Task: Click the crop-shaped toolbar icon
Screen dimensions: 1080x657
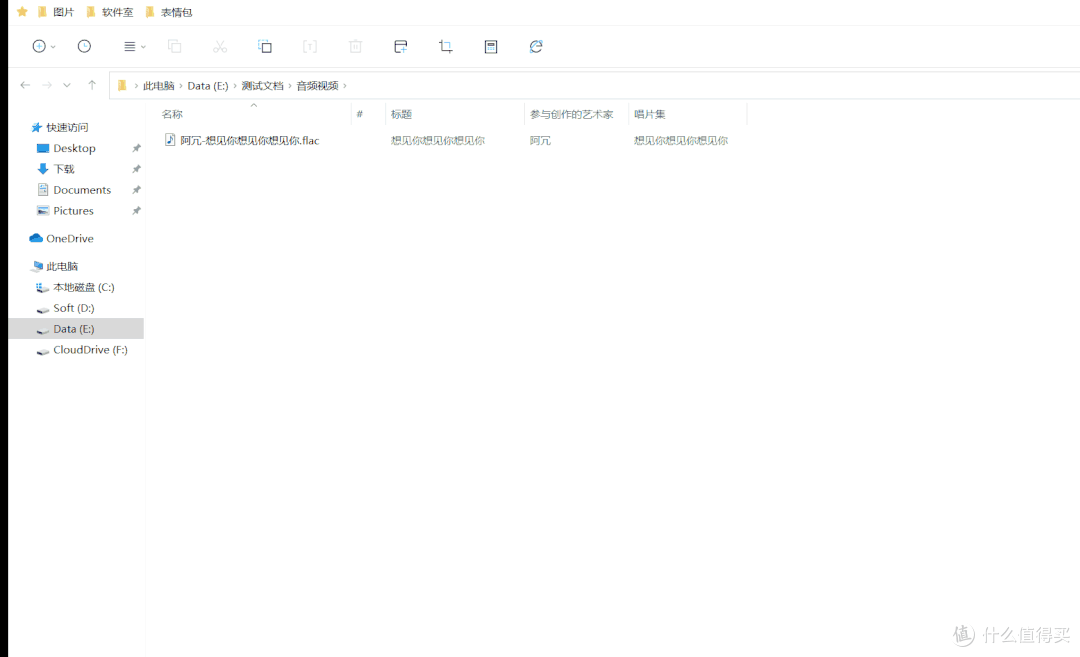Action: pyautogui.click(x=446, y=46)
